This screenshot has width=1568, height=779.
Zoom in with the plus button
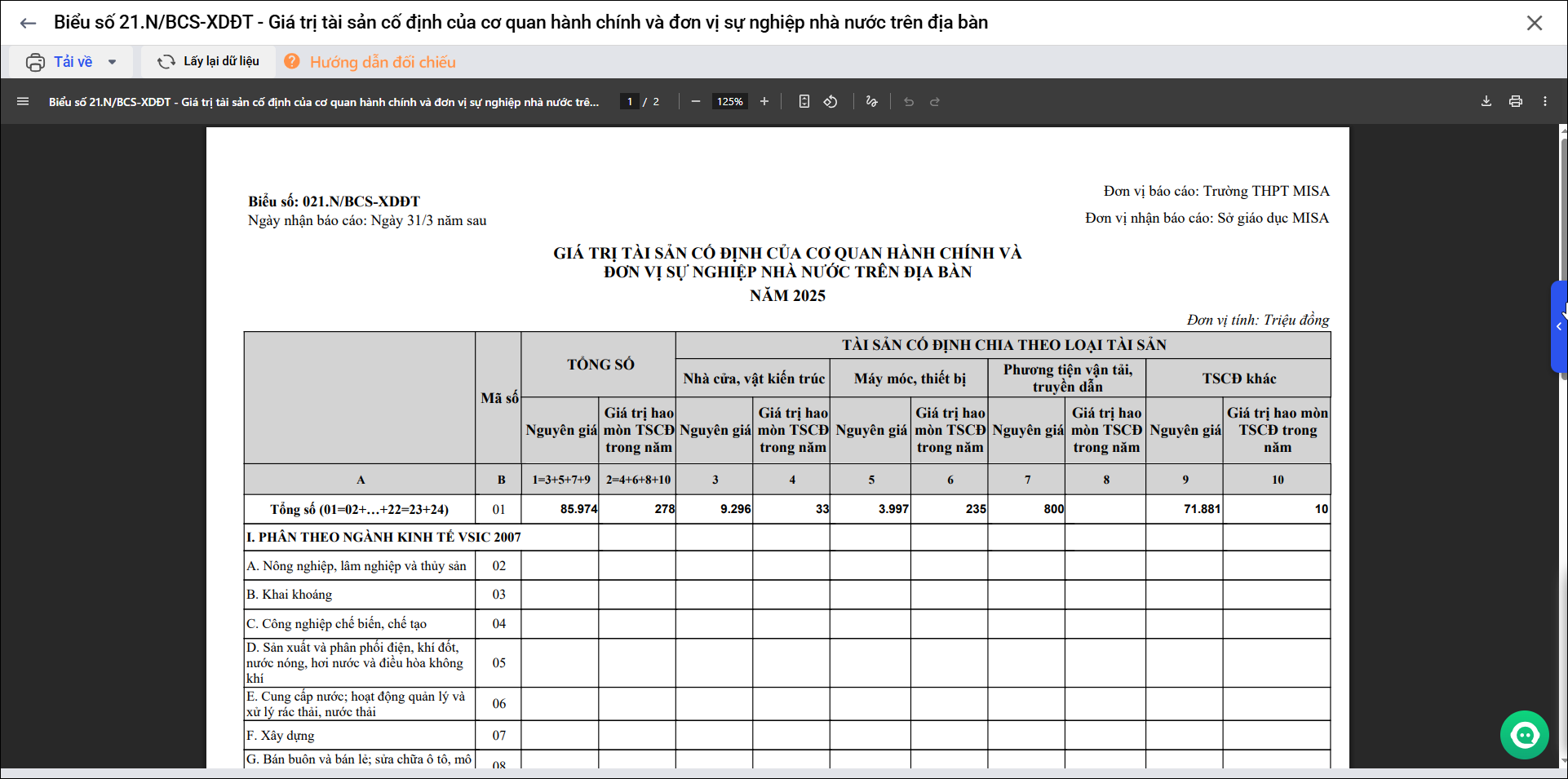click(x=764, y=102)
